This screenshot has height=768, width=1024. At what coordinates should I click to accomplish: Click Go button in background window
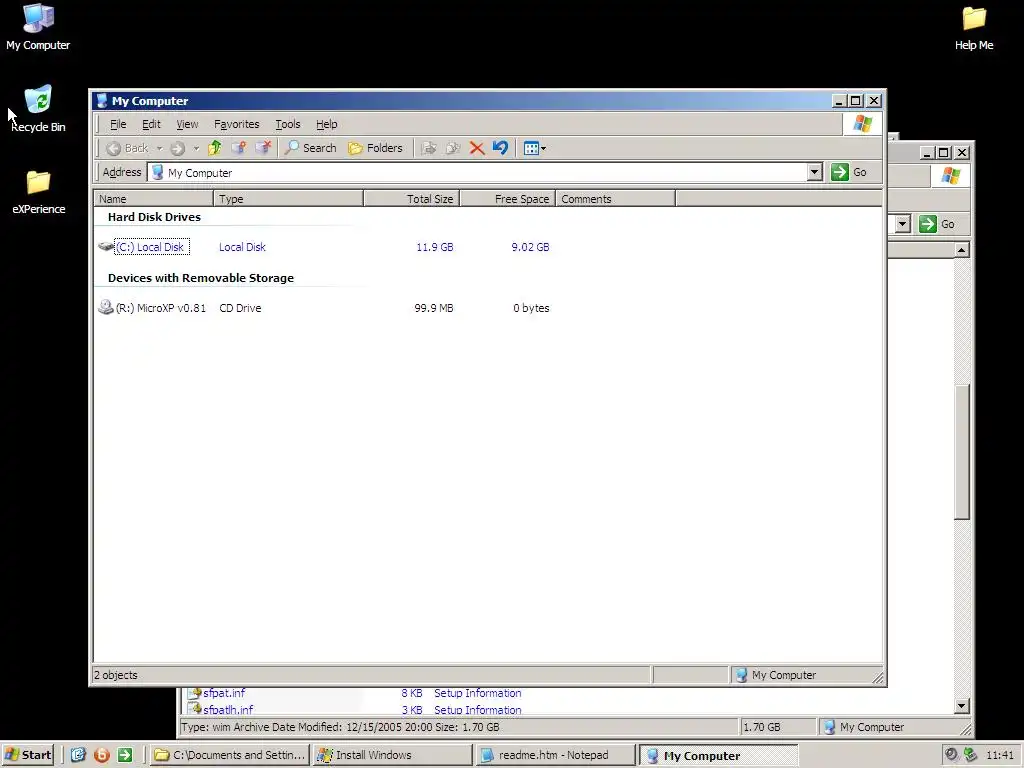[938, 224]
